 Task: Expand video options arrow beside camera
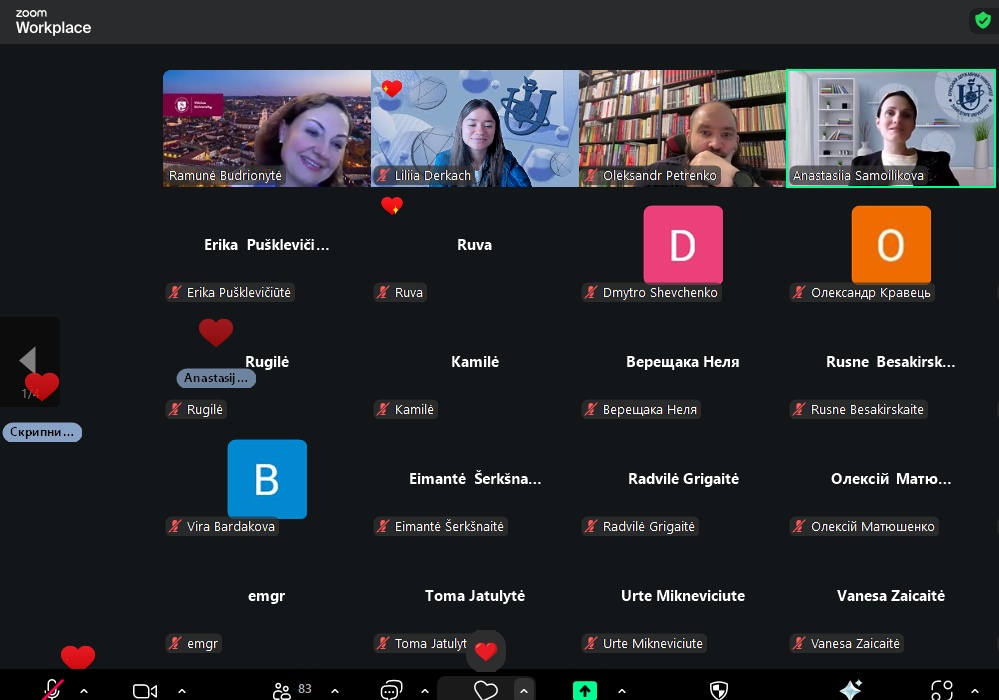pyautogui.click(x=181, y=690)
